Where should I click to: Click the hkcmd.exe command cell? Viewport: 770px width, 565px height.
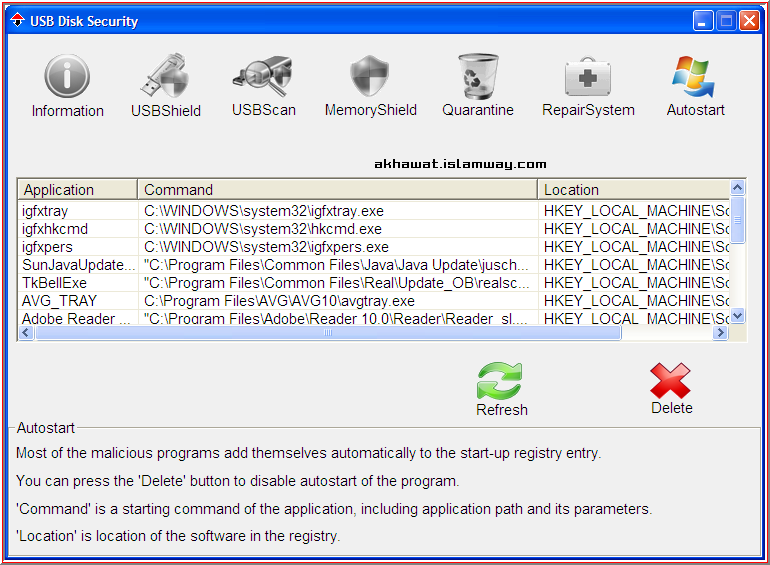point(338,229)
